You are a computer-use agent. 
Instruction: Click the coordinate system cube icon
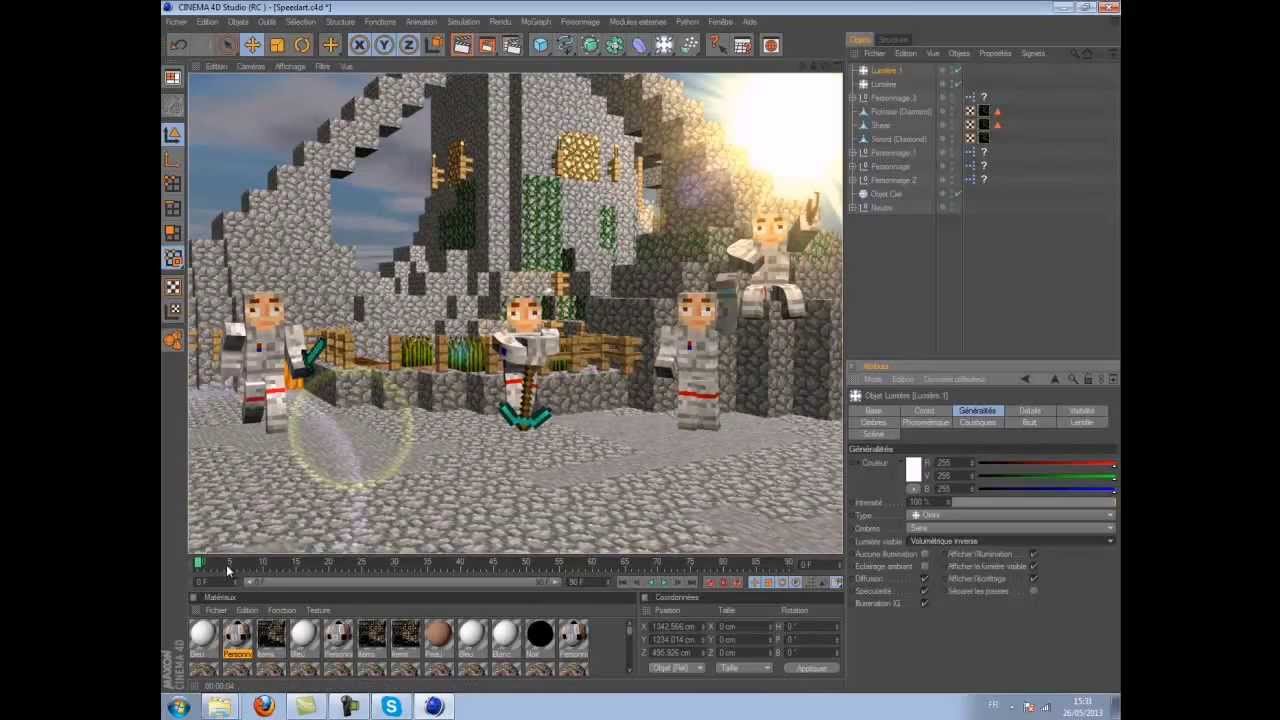pyautogui.click(x=434, y=45)
